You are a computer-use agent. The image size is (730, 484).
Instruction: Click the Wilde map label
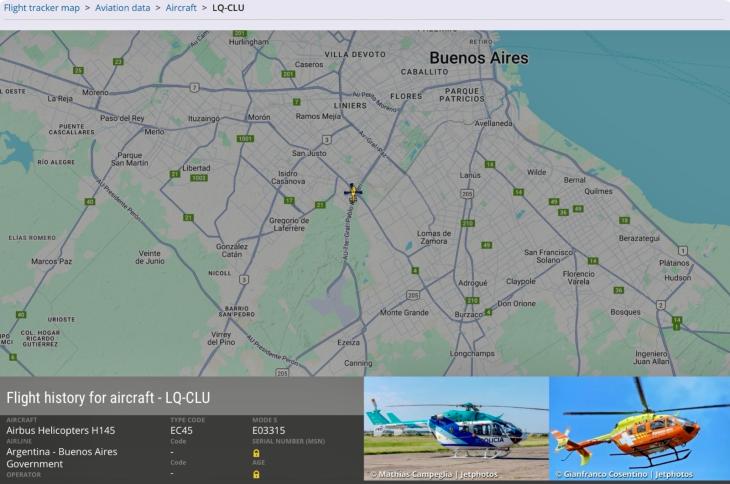tap(536, 172)
